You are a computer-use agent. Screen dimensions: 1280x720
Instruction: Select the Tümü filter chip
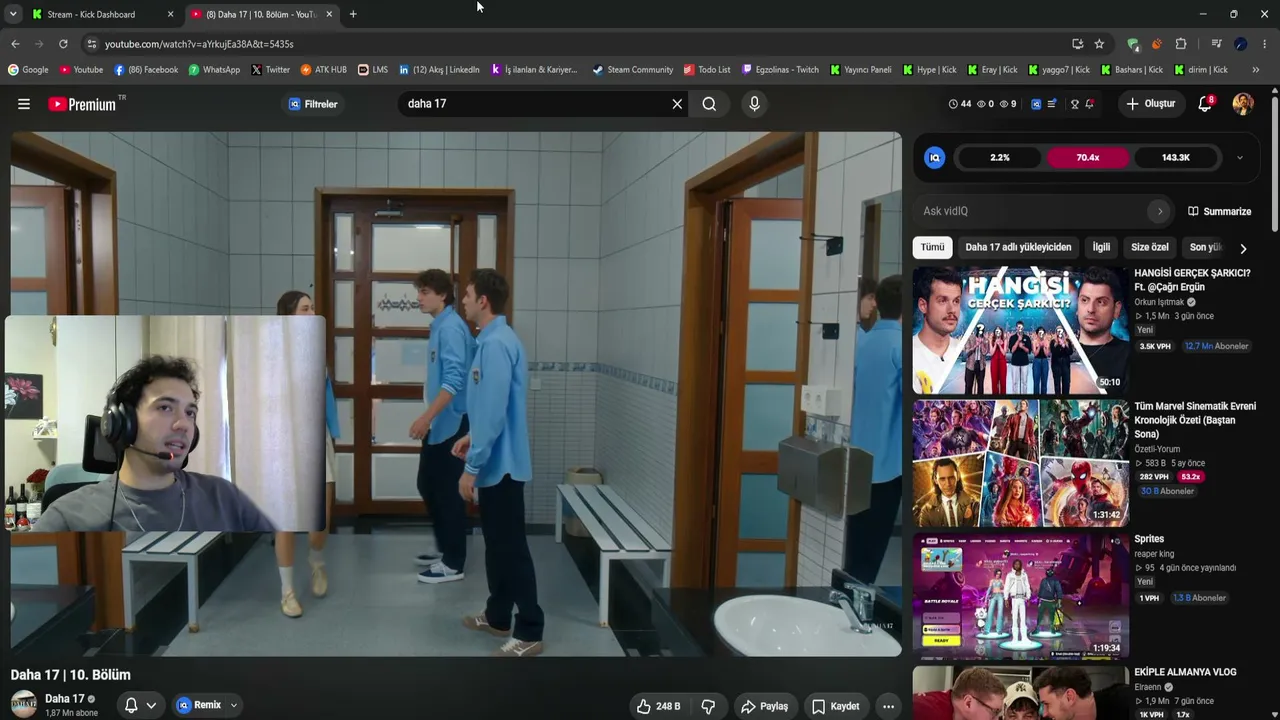coord(932,247)
